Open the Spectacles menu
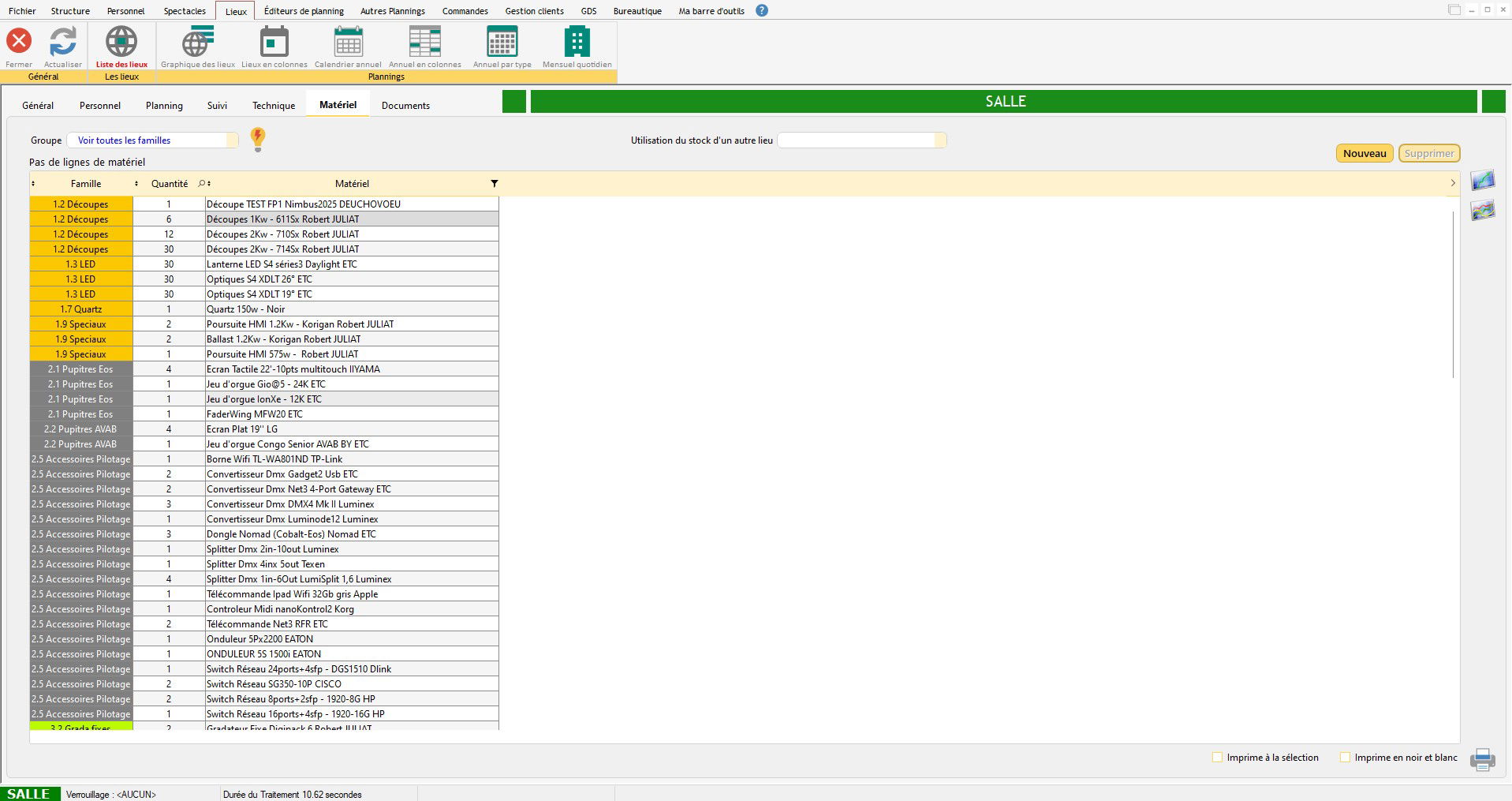 185,11
